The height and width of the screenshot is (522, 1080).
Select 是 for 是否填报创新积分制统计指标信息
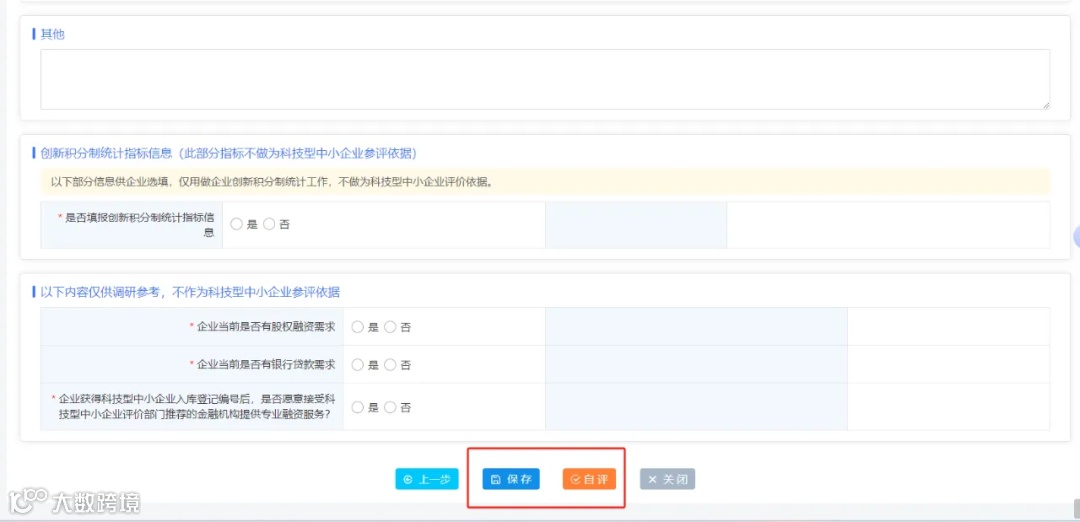236,225
